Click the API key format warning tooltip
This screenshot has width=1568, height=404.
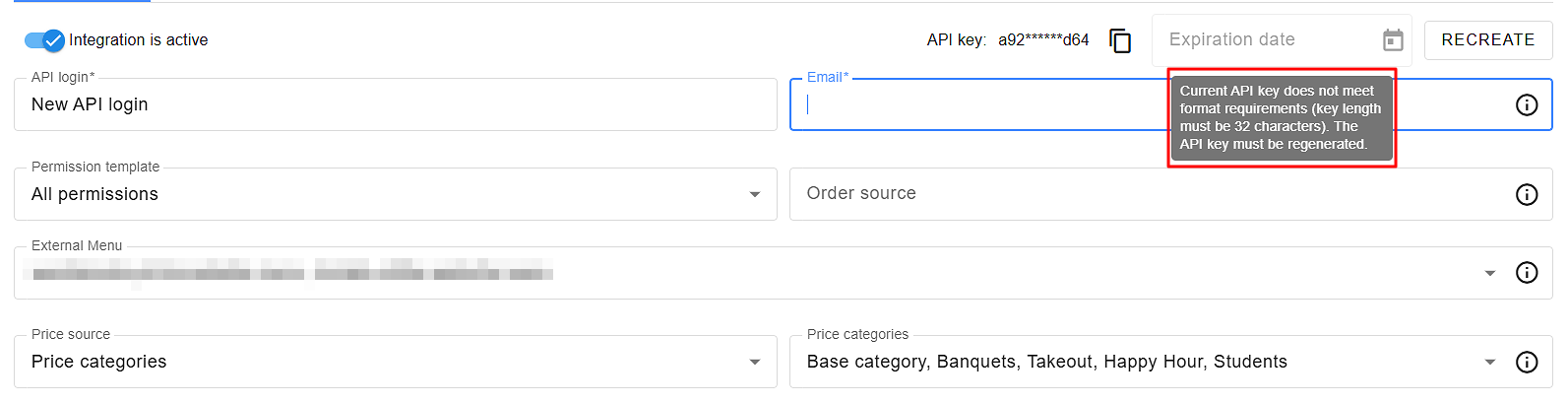pos(1281,117)
